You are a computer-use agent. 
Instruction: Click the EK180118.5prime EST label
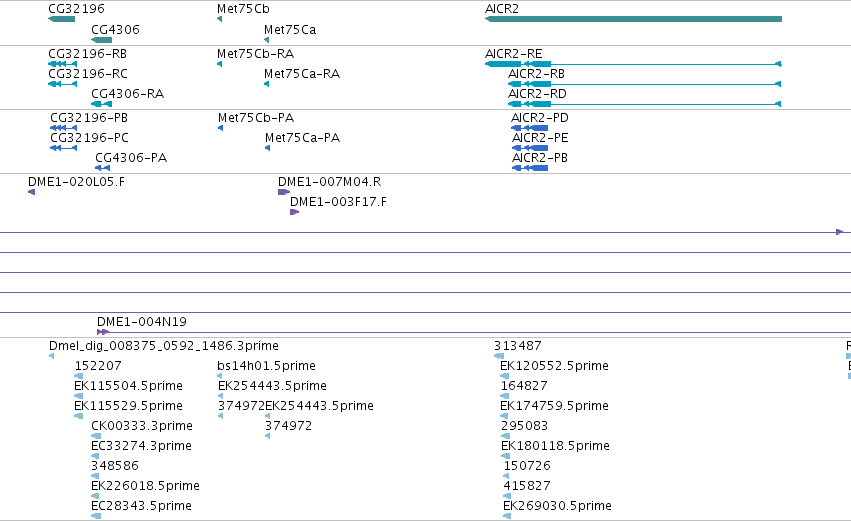555,446
